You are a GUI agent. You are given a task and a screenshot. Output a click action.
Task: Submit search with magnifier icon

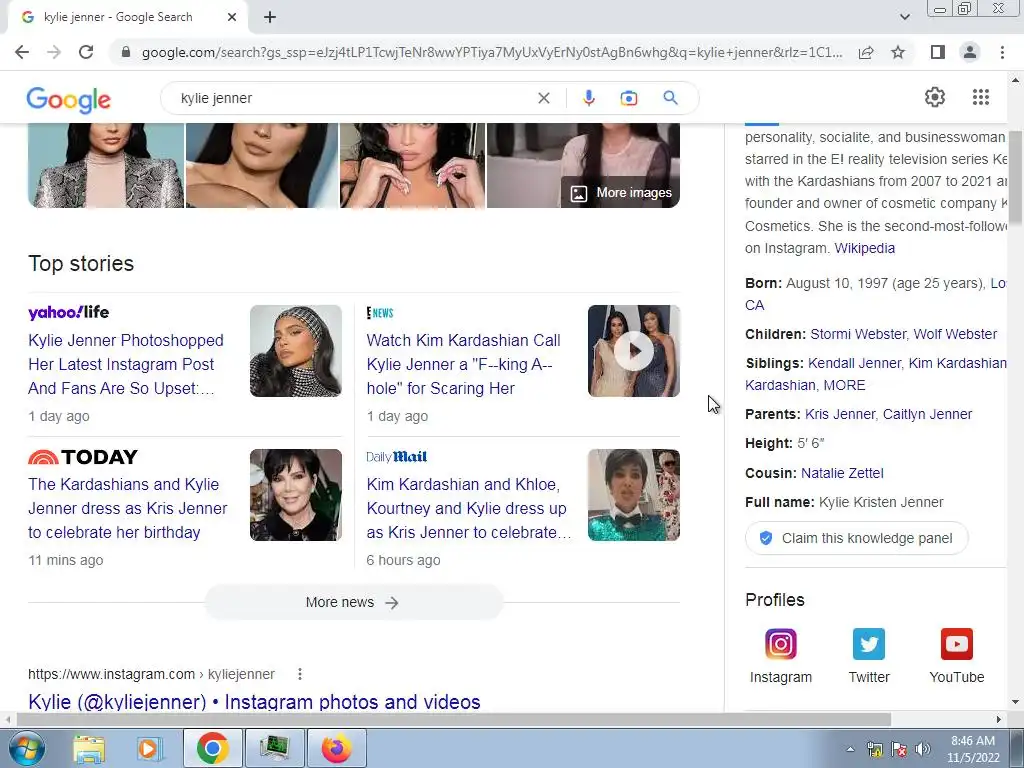click(x=670, y=98)
